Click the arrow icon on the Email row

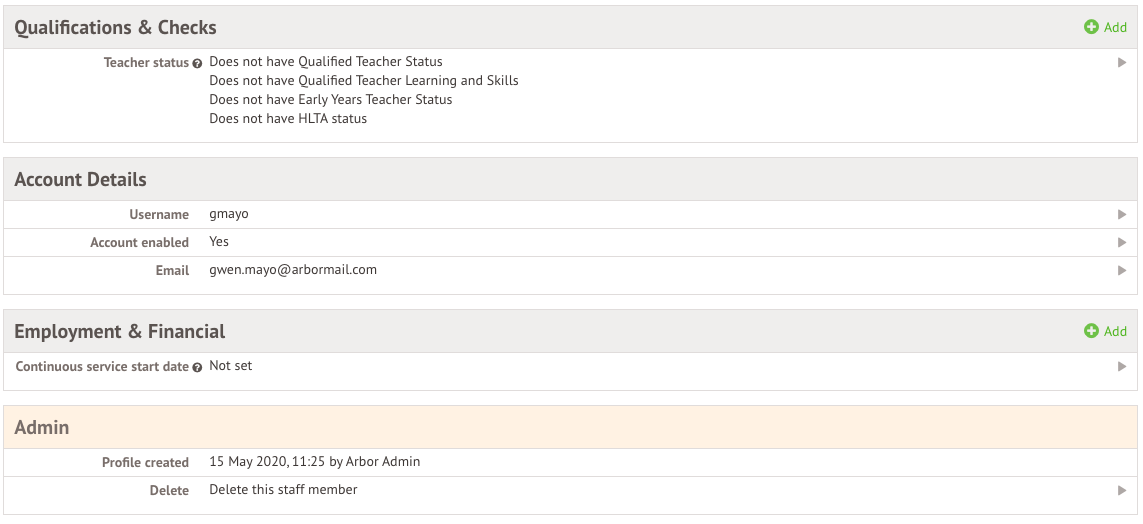point(1122,270)
